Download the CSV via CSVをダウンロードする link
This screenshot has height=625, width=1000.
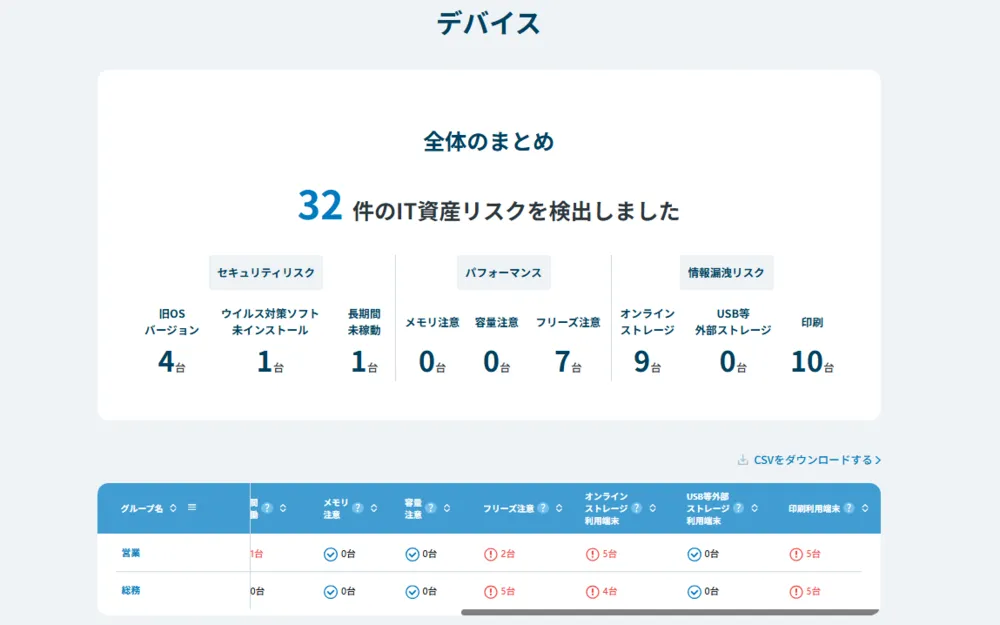pyautogui.click(x=816, y=460)
